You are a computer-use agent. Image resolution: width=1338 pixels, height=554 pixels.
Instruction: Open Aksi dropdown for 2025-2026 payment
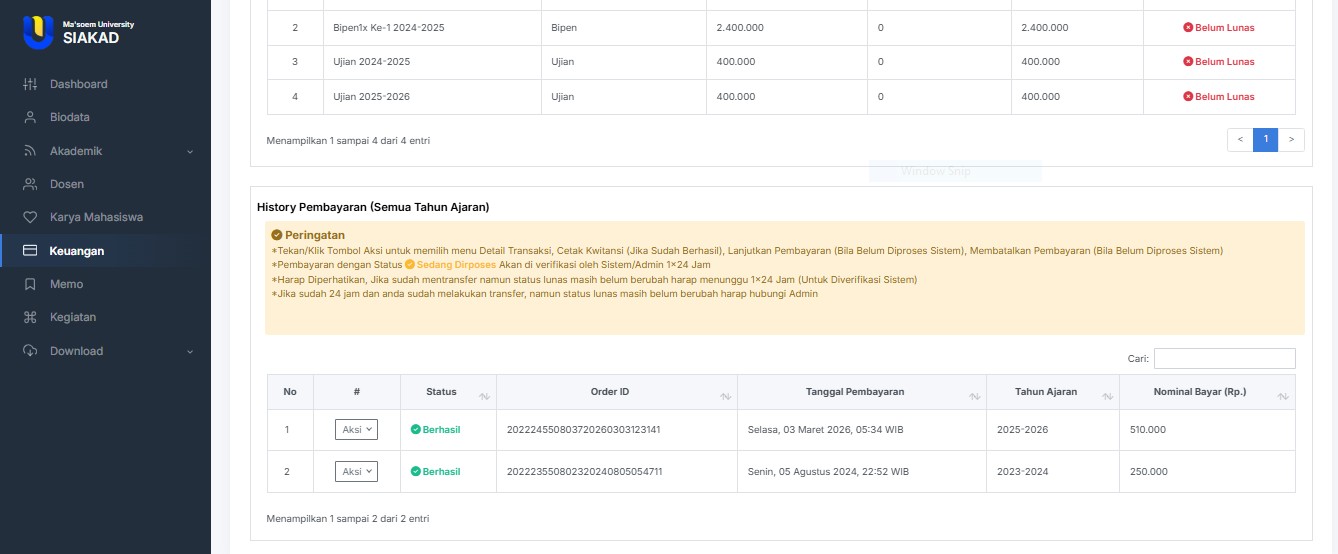tap(356, 429)
